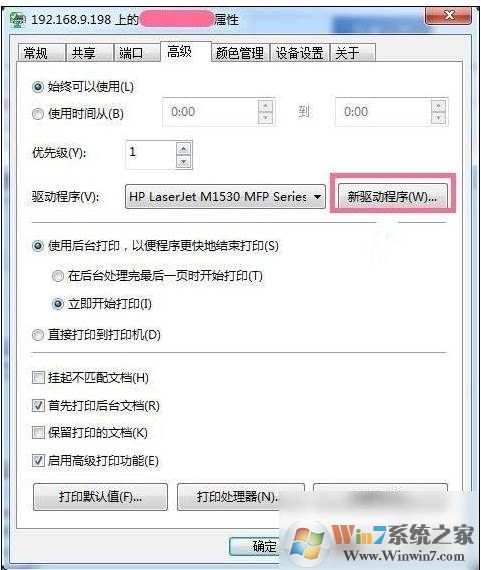
Task: Open the 设备设置 tab
Action: (x=300, y=53)
